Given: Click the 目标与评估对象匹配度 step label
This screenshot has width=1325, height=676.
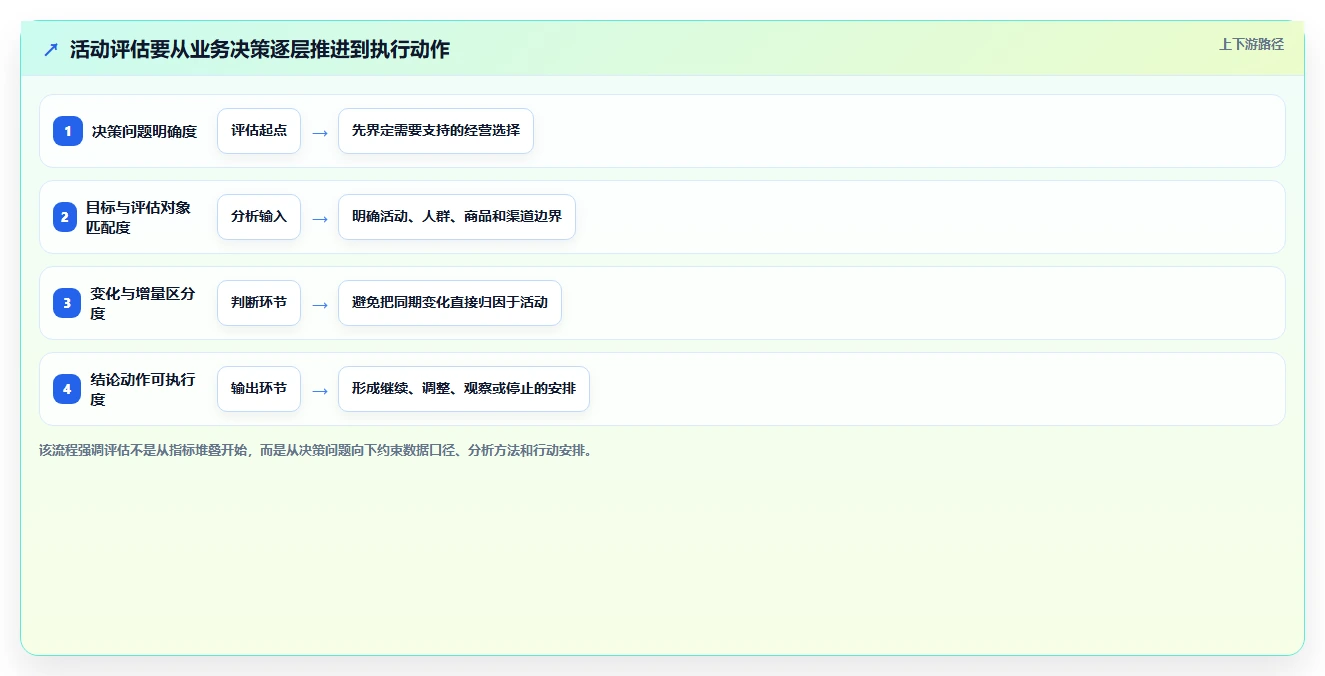Looking at the screenshot, I should tap(138, 217).
